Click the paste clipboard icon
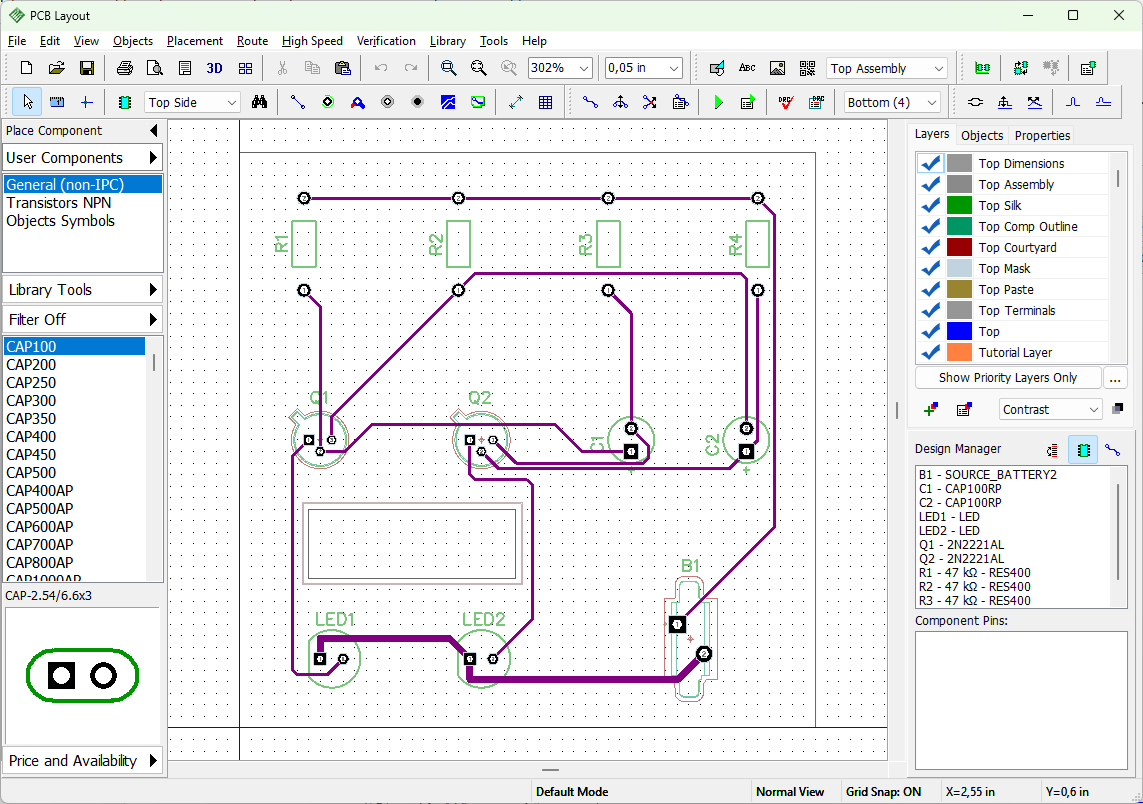The image size is (1143, 804). coord(342,68)
